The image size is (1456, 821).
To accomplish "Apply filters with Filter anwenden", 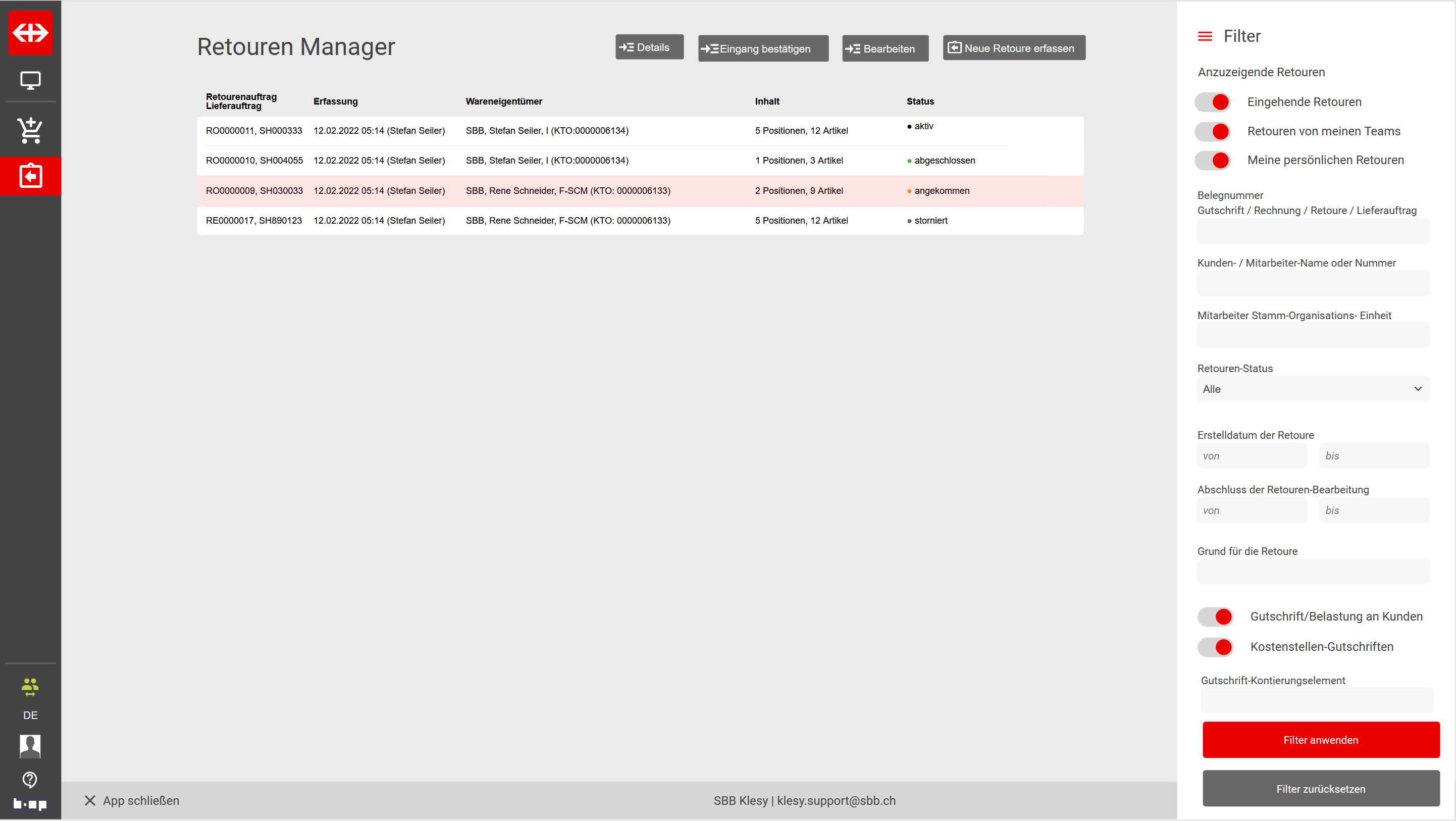I will [x=1320, y=740].
